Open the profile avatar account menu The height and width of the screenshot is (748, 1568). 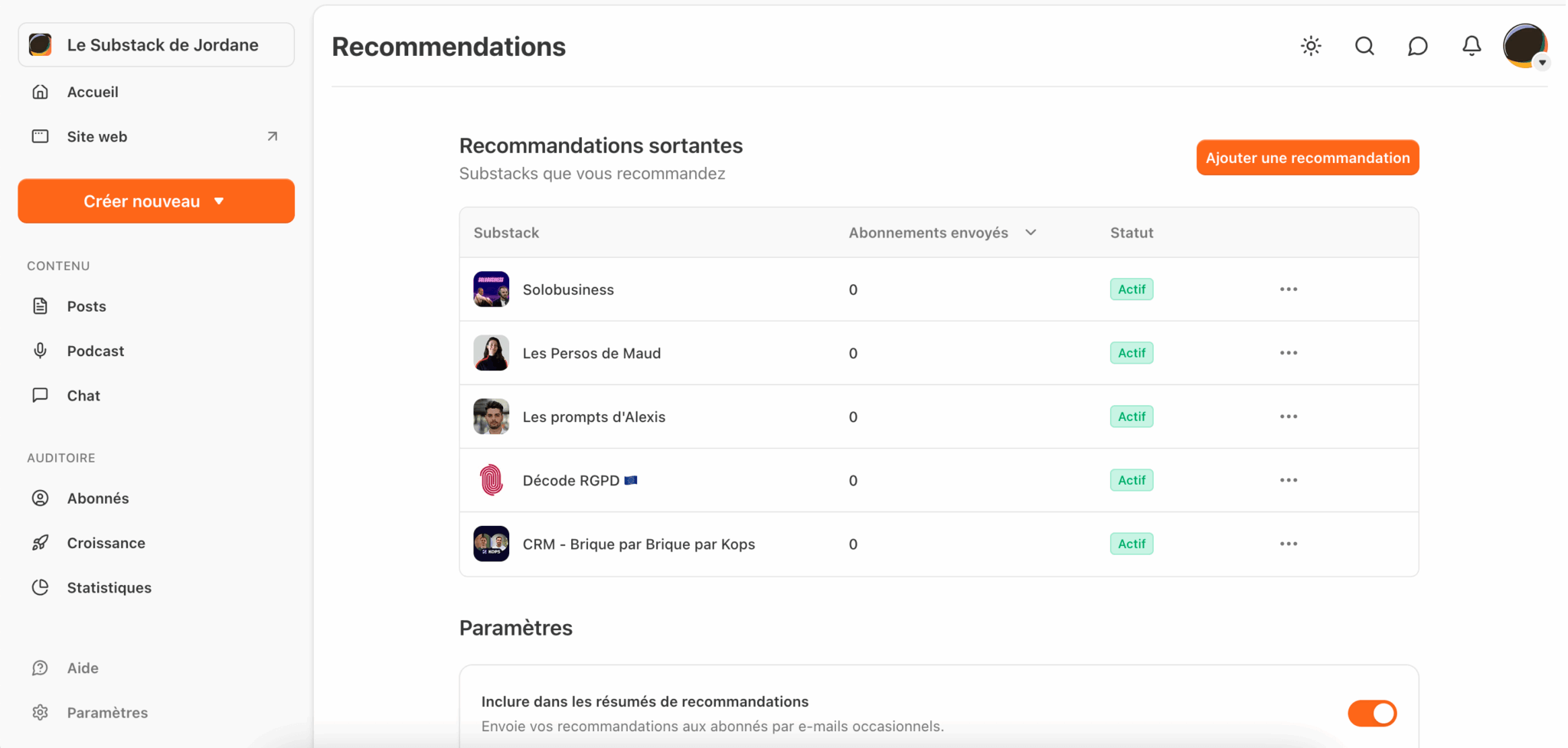tap(1524, 46)
